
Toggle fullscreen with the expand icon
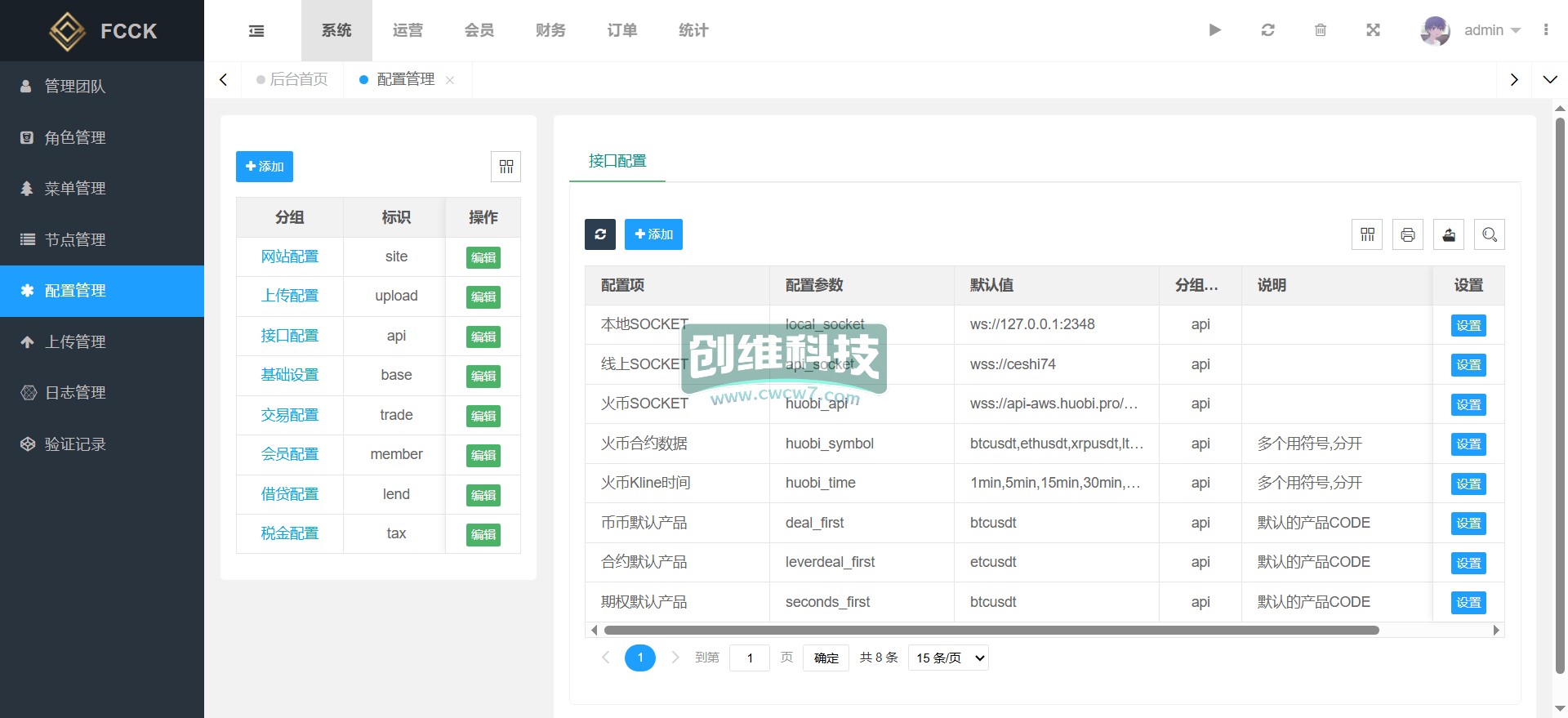(1373, 30)
